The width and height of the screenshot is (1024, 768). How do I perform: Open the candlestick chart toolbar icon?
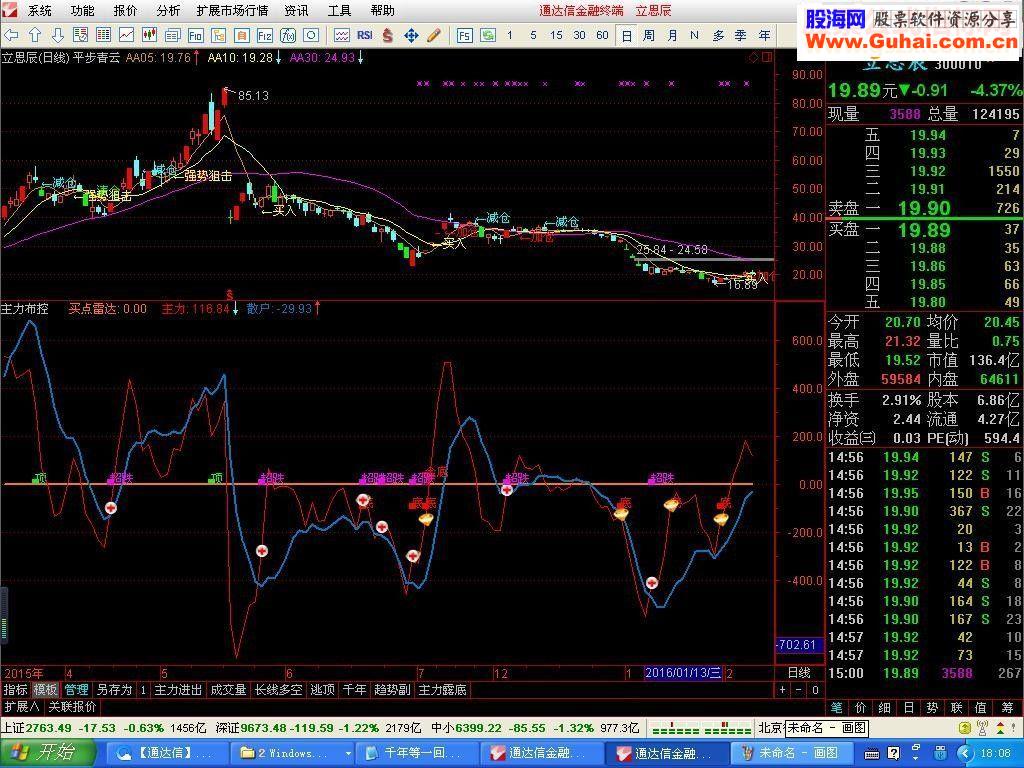[149, 35]
